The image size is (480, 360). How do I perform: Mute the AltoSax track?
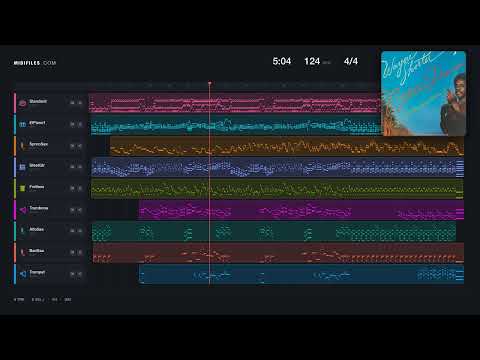pyautogui.click(x=72, y=231)
